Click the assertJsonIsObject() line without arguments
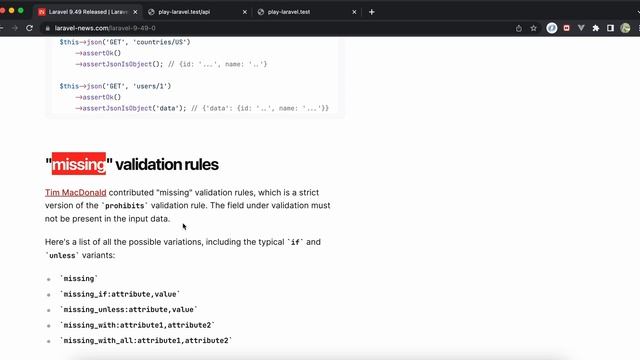Viewport: 640px width, 360px height. coord(171,64)
